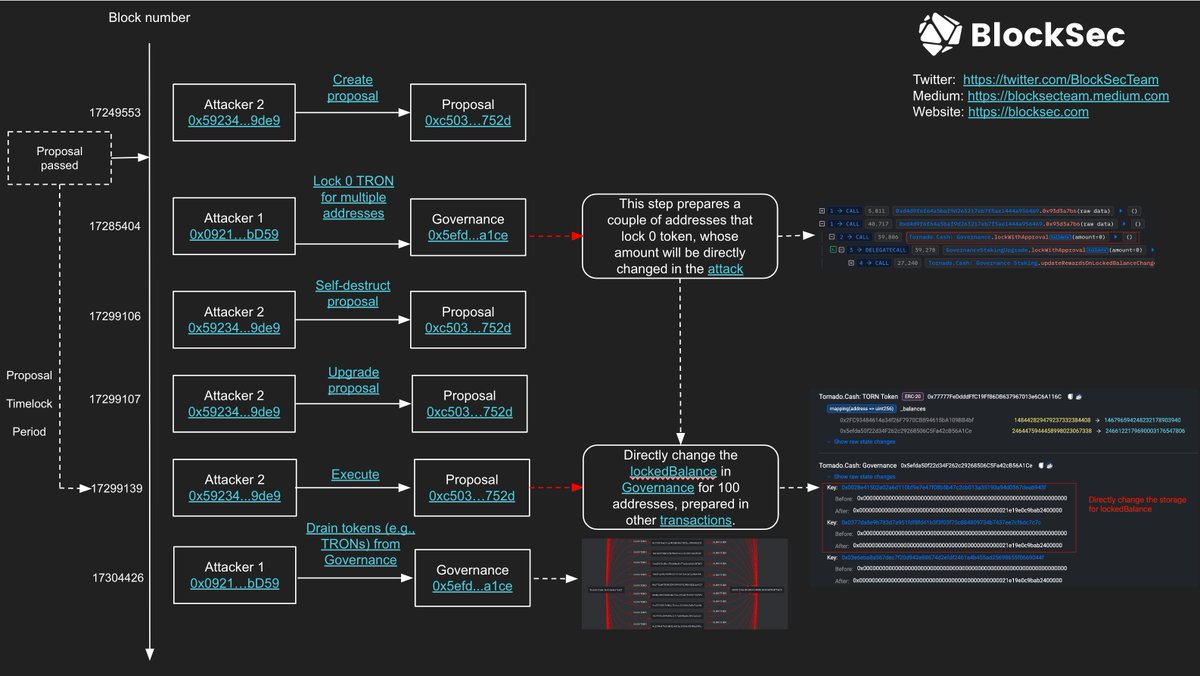Click play arrow on the DELEGATECALL row
The height and width of the screenshot is (676, 1200).
[1154, 250]
